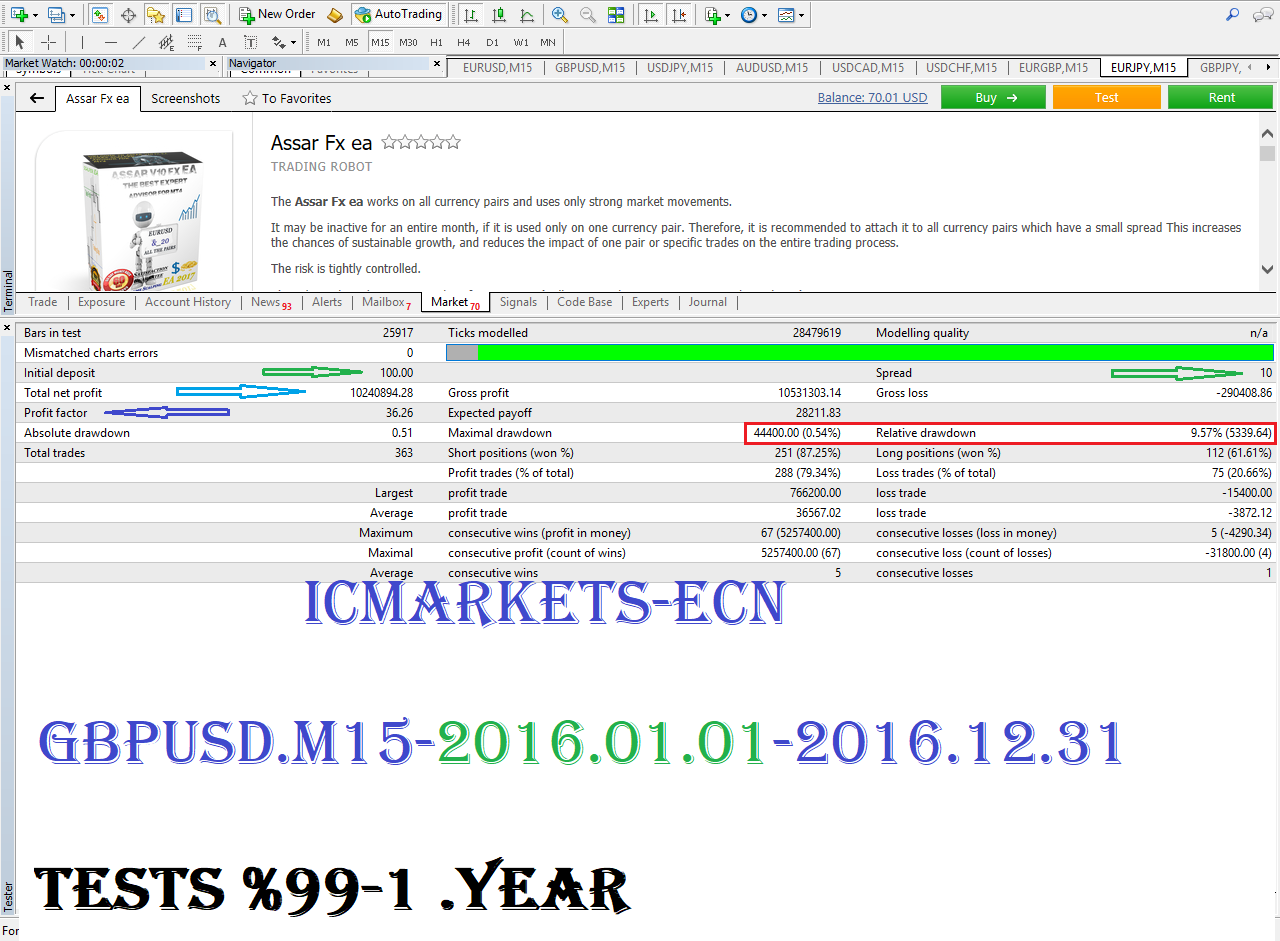Toggle the AutoTrading button

398,15
